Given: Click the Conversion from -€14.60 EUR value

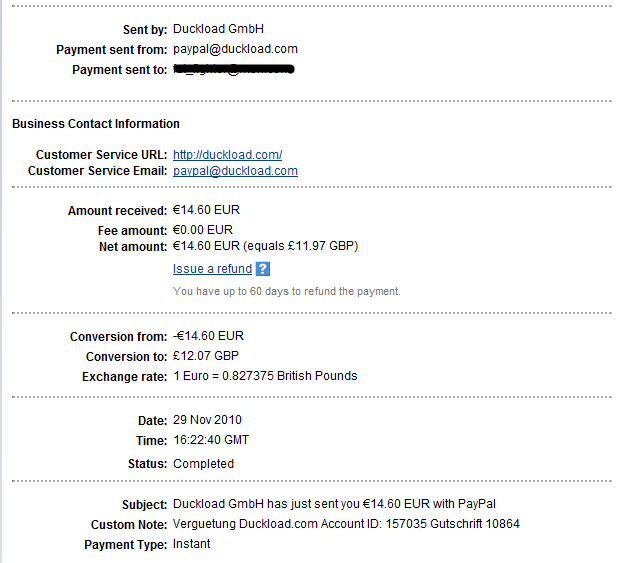Looking at the screenshot, I should pos(208,336).
